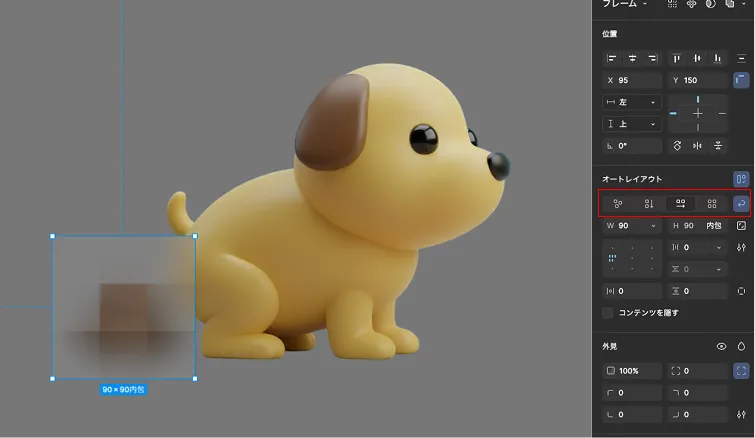The height and width of the screenshot is (438, 755).
Task: Open the 上 vertical constraint dropdown
Action: coord(632,124)
